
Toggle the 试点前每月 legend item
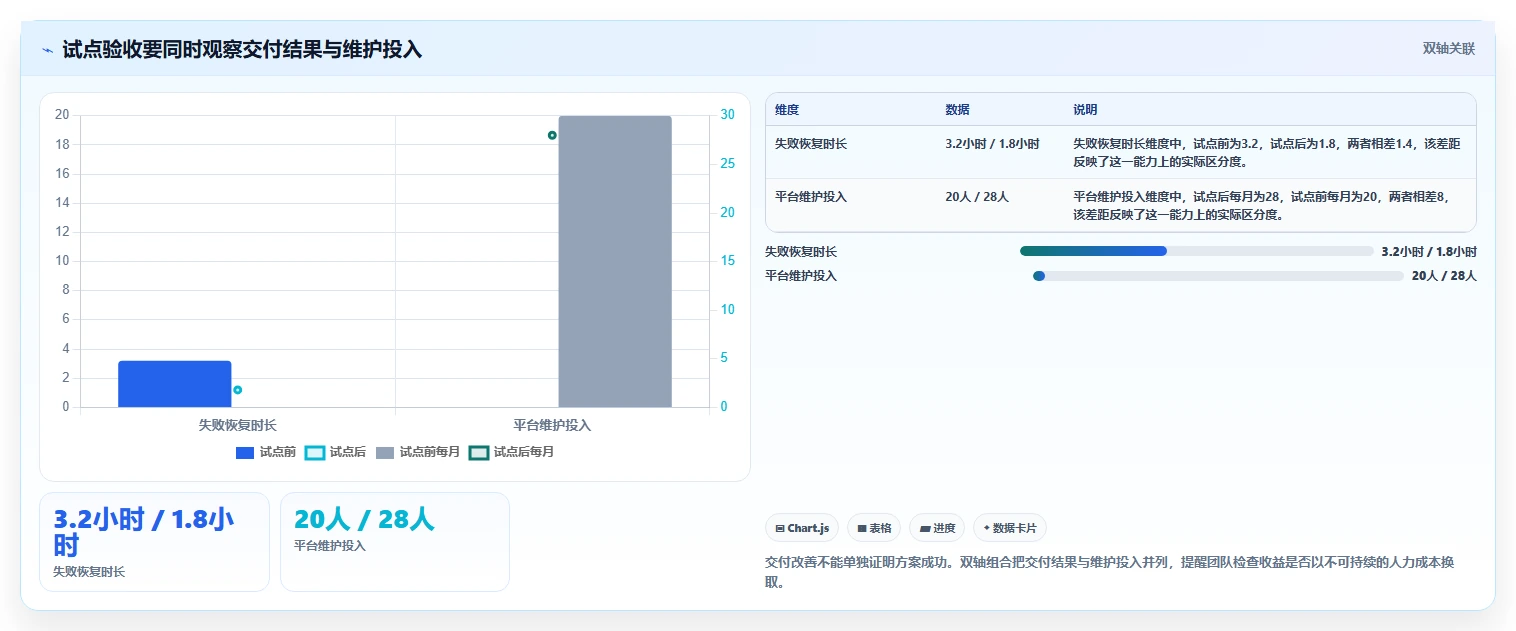418,452
